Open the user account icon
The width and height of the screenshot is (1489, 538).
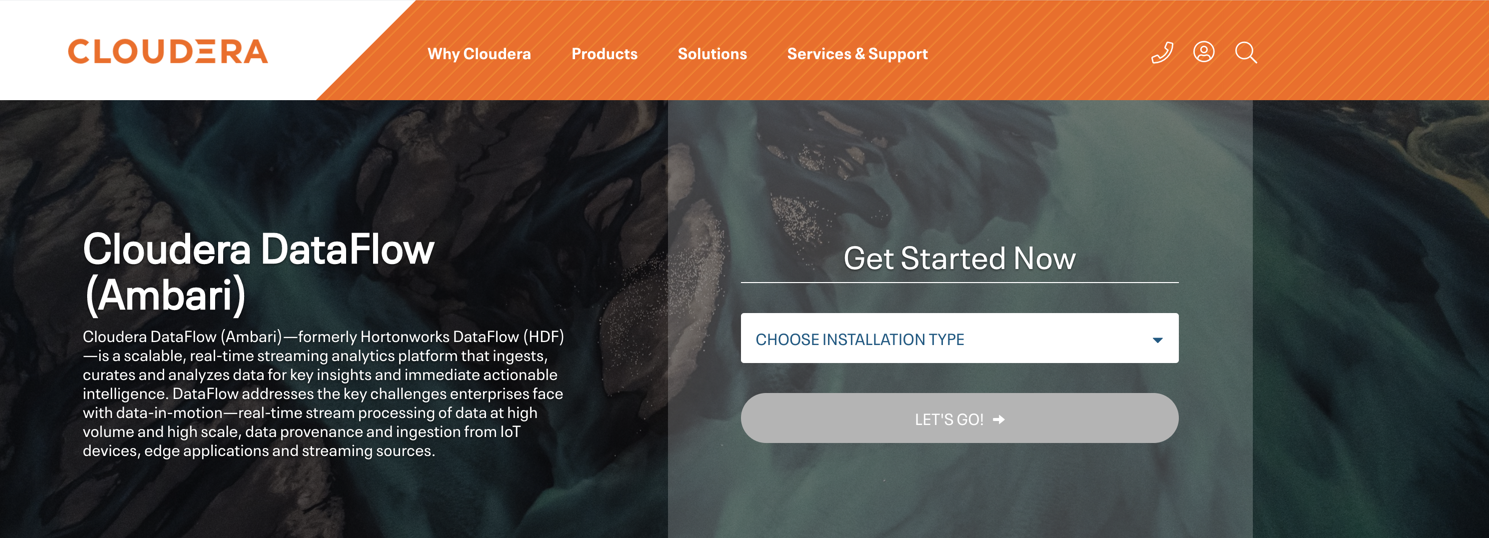[1204, 52]
